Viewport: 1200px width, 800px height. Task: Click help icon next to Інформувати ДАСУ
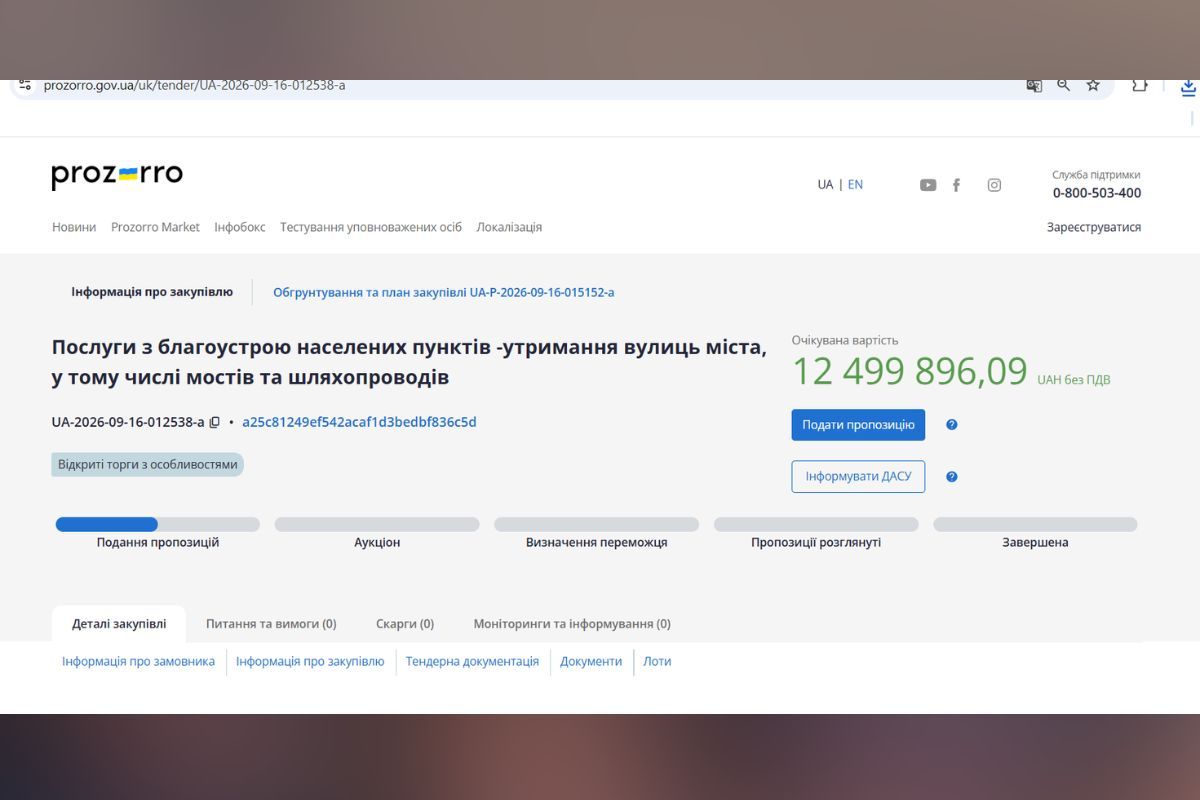pos(952,477)
